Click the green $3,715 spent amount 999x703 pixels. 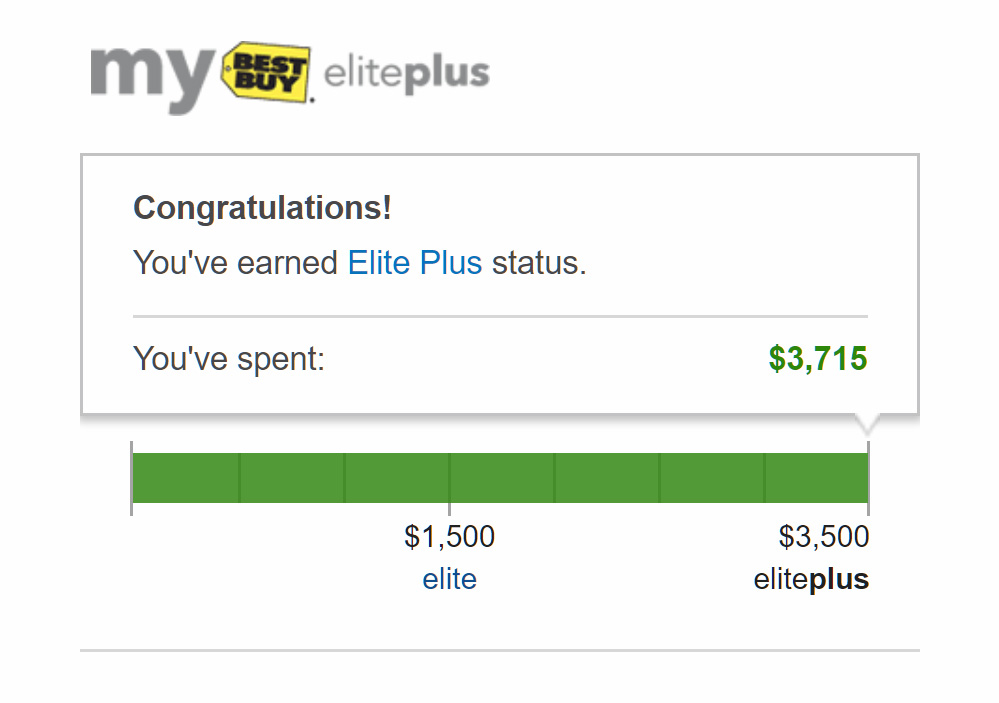pos(818,358)
